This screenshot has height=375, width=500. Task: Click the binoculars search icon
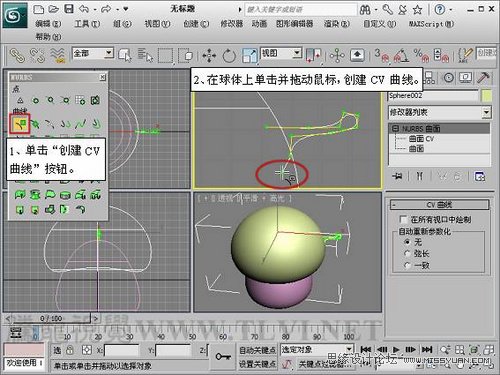(365, 10)
